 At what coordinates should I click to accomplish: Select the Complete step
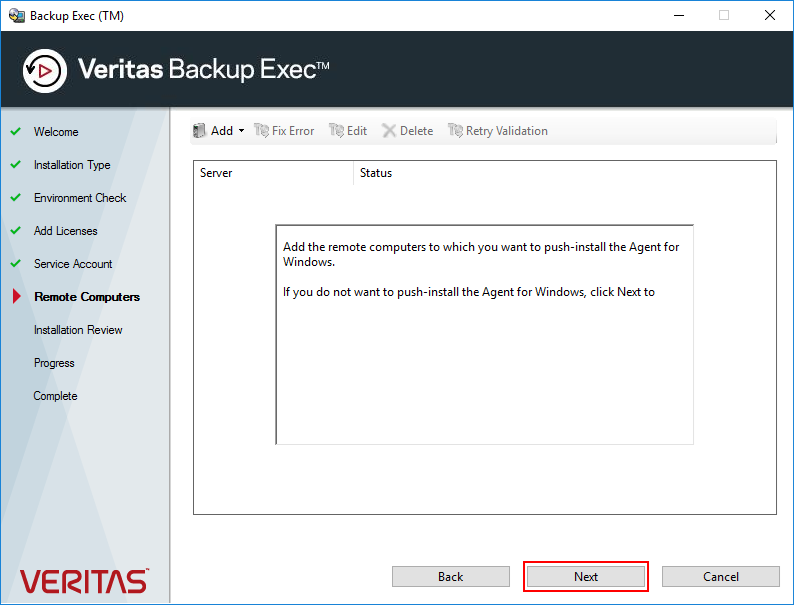coord(55,396)
